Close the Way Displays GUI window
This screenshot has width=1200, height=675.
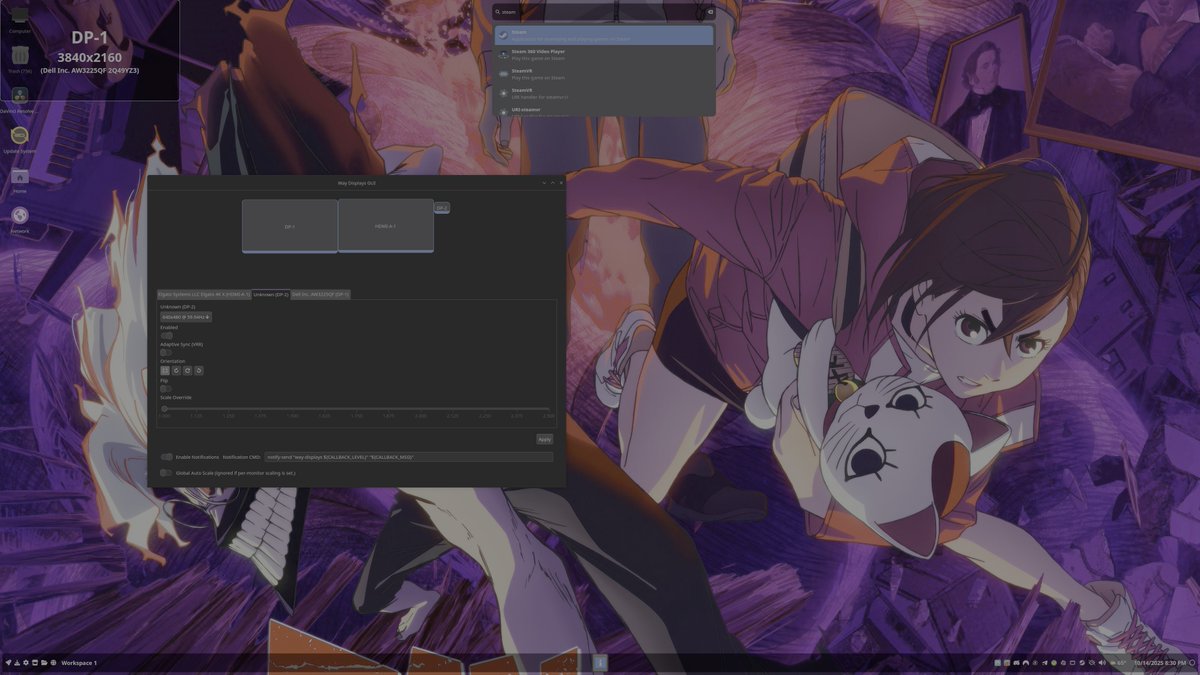click(x=561, y=183)
